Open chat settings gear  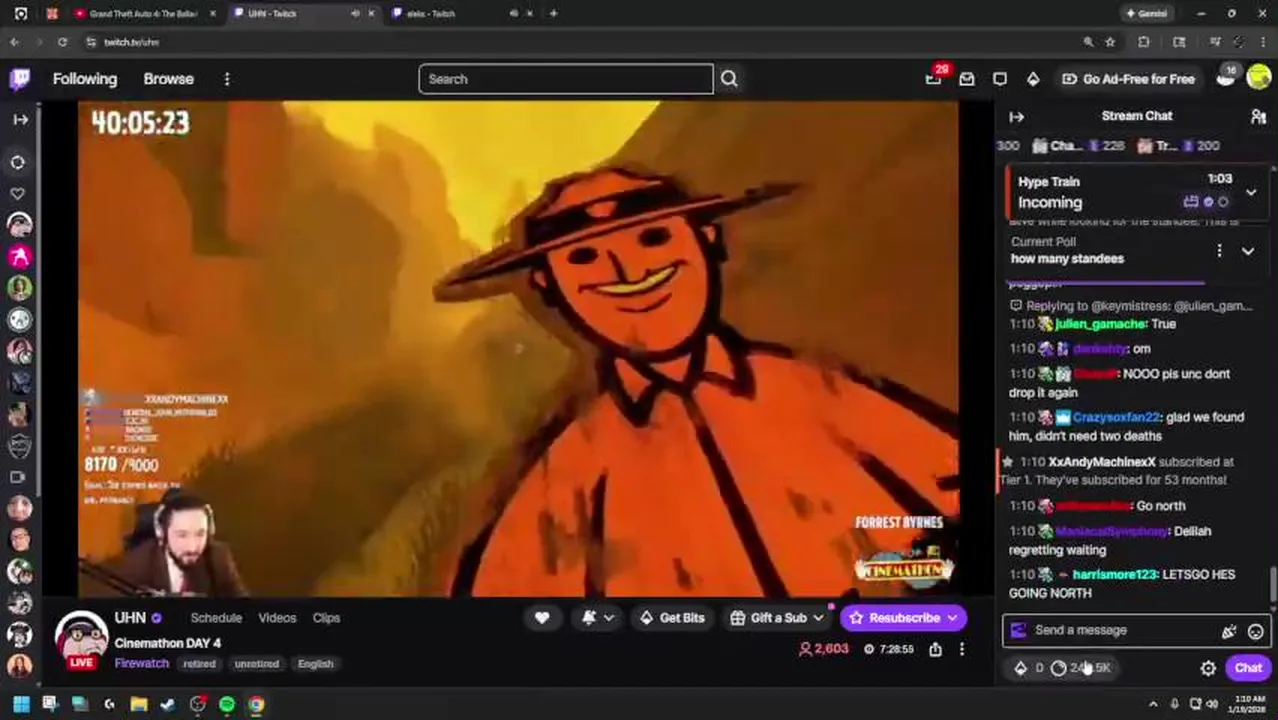pyautogui.click(x=1208, y=668)
